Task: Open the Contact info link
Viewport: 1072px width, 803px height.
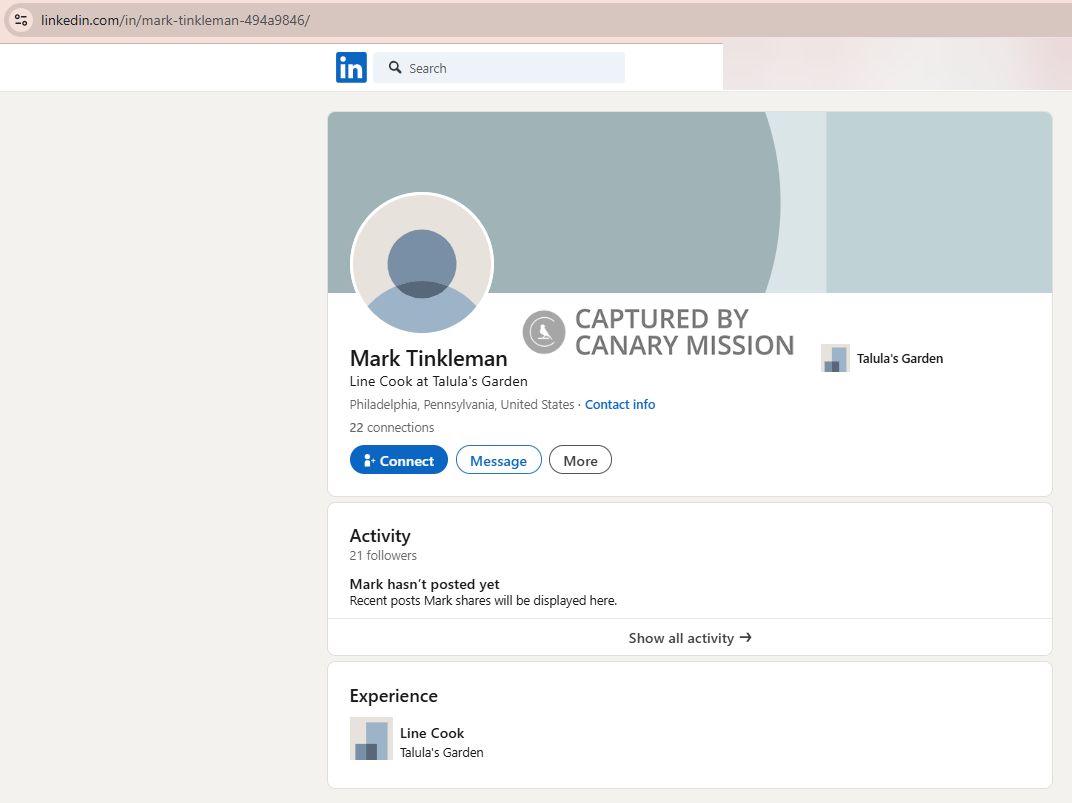Action: tap(620, 405)
